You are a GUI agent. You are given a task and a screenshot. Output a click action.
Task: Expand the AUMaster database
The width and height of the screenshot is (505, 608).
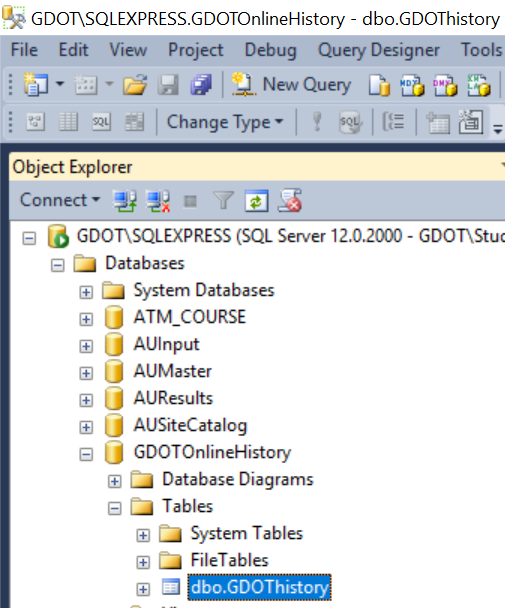click(86, 373)
